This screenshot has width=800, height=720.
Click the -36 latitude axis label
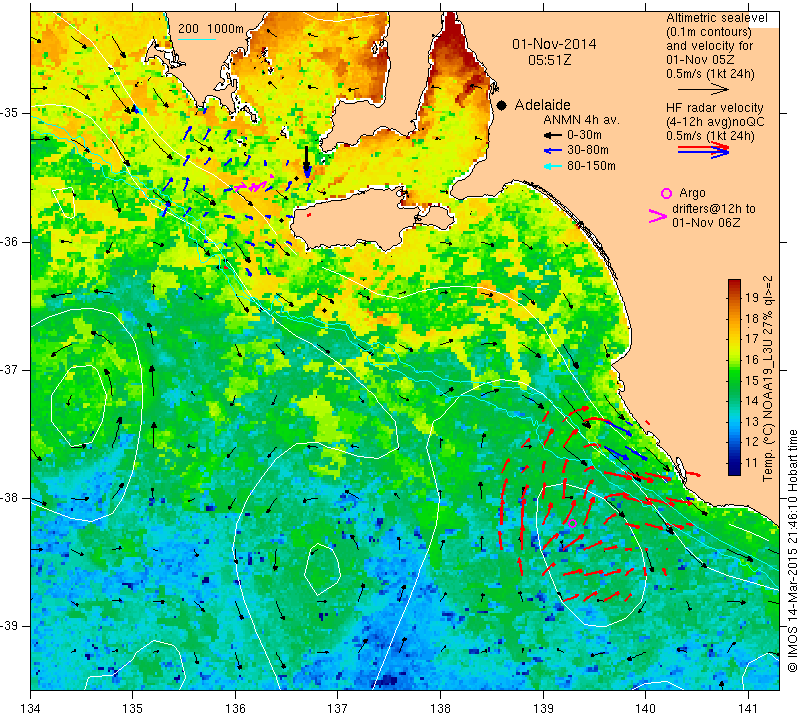[10, 241]
